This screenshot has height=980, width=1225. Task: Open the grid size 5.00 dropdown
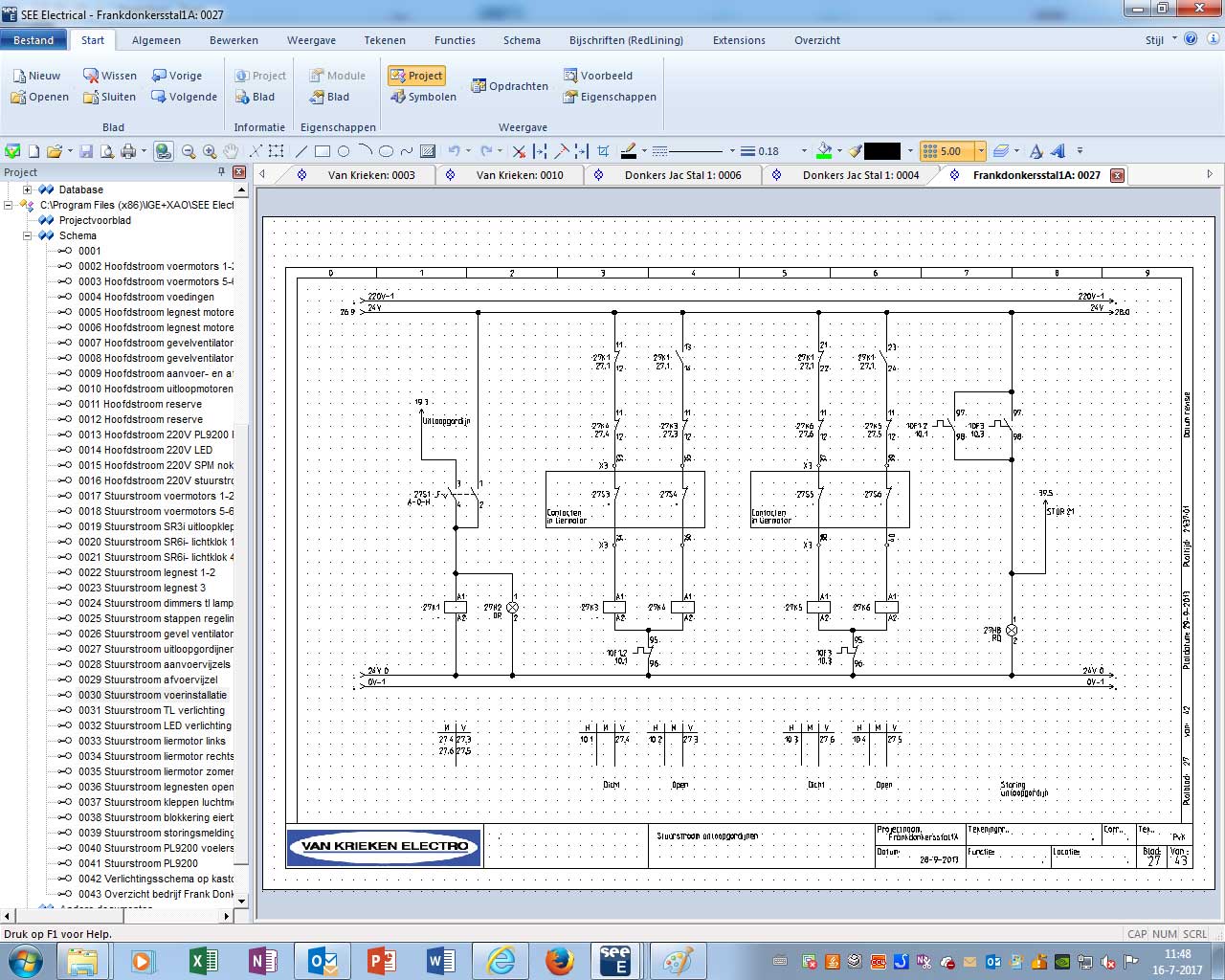click(x=981, y=151)
